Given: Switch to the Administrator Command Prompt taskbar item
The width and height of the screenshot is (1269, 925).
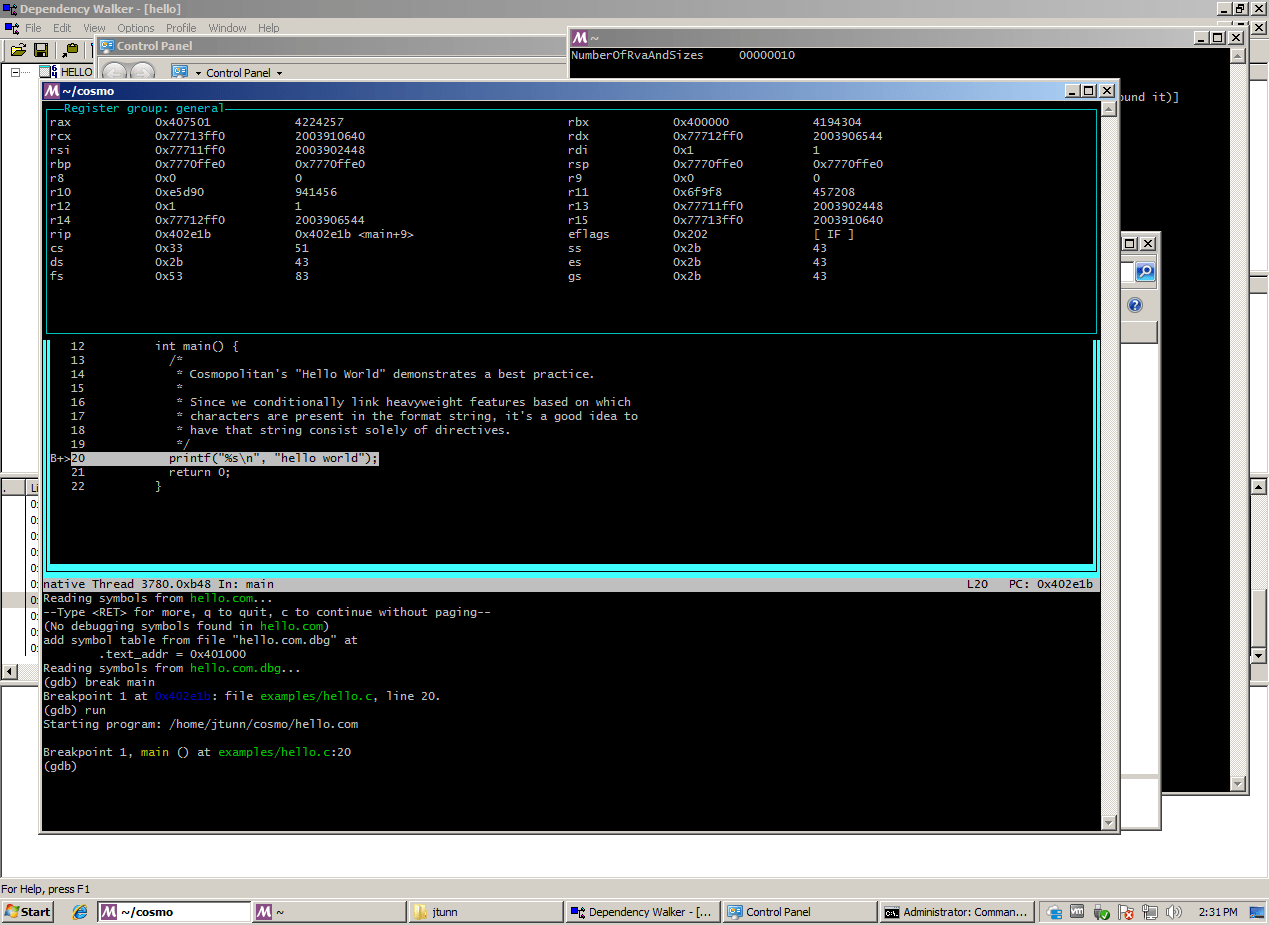Looking at the screenshot, I should [956, 911].
